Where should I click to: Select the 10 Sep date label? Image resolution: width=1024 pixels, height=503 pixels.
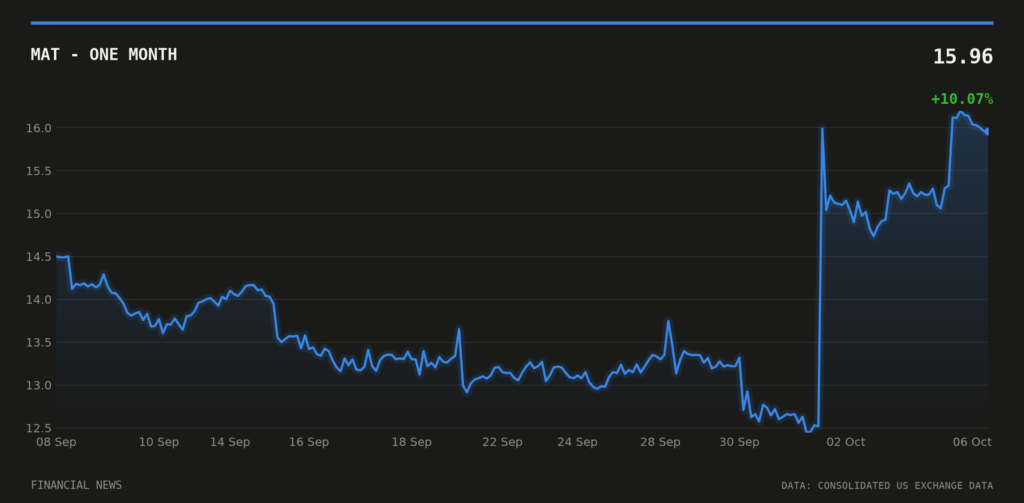pos(159,442)
